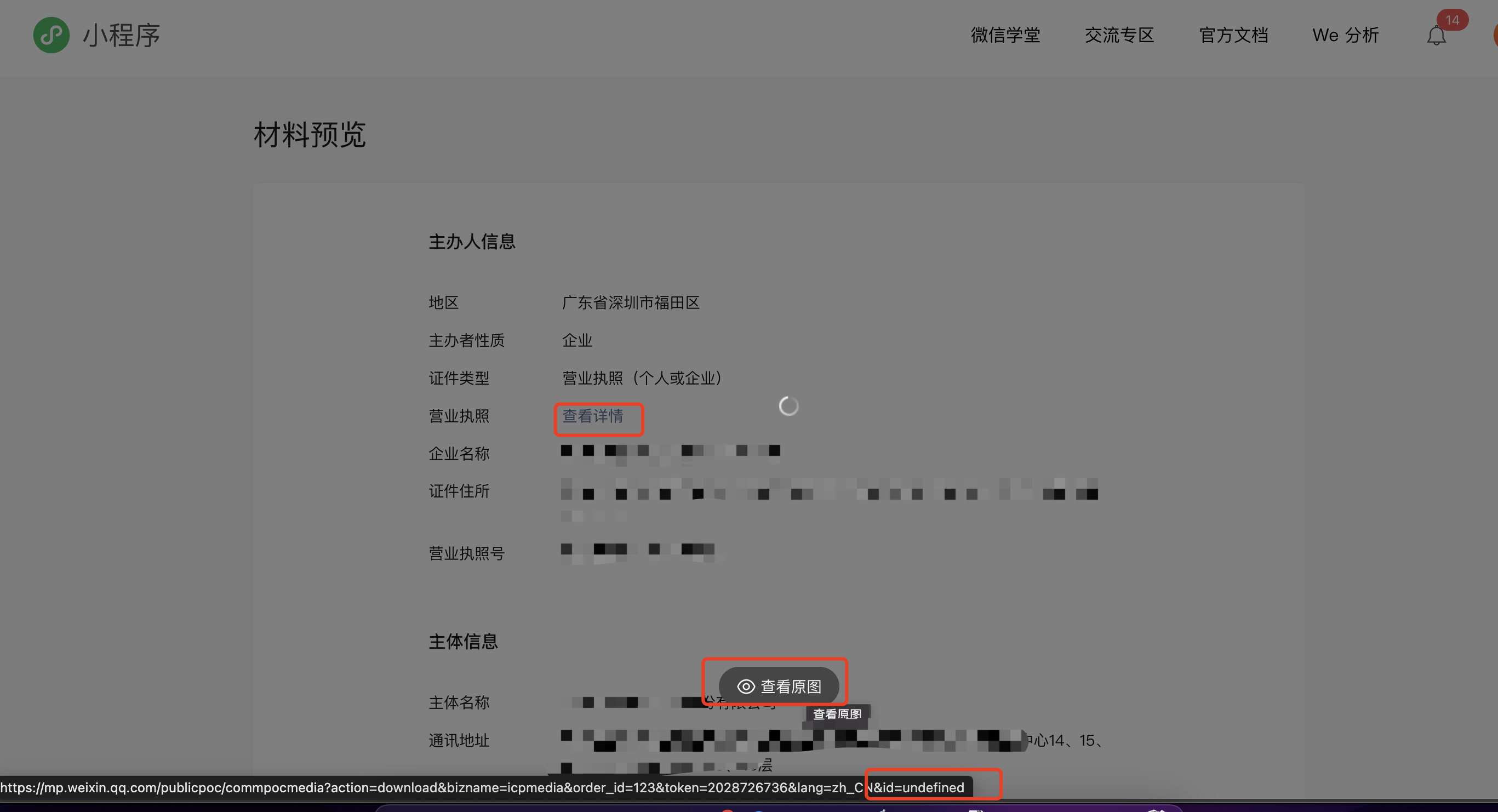Image resolution: width=1498 pixels, height=812 pixels.
Task: Click the 小程序 title text
Action: coord(121,36)
